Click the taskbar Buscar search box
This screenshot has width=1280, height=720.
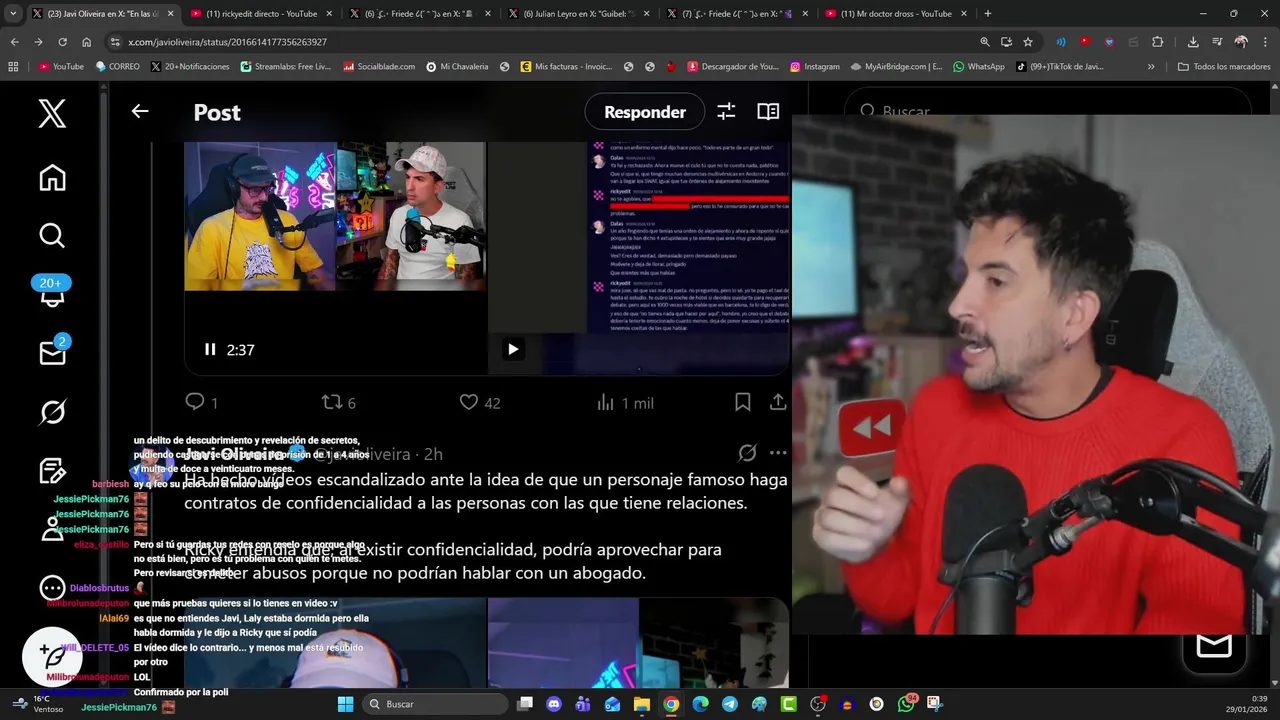(x=435, y=704)
